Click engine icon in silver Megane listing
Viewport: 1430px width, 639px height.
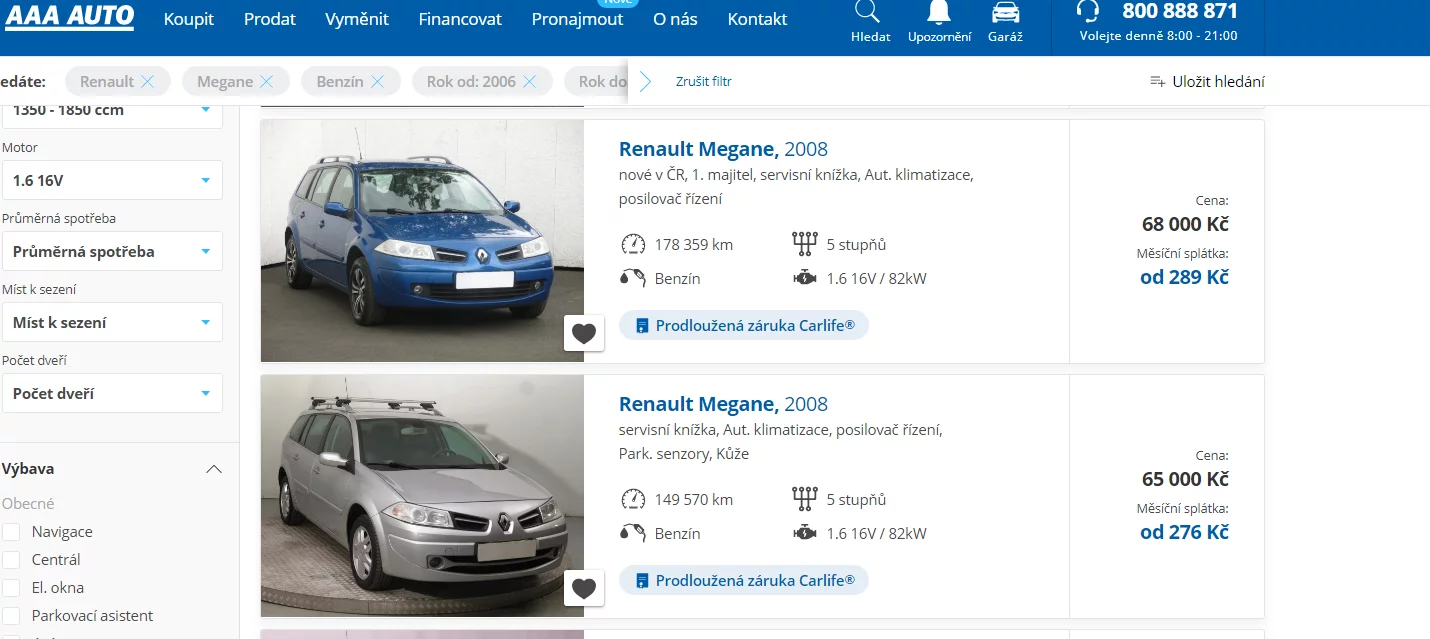804,533
